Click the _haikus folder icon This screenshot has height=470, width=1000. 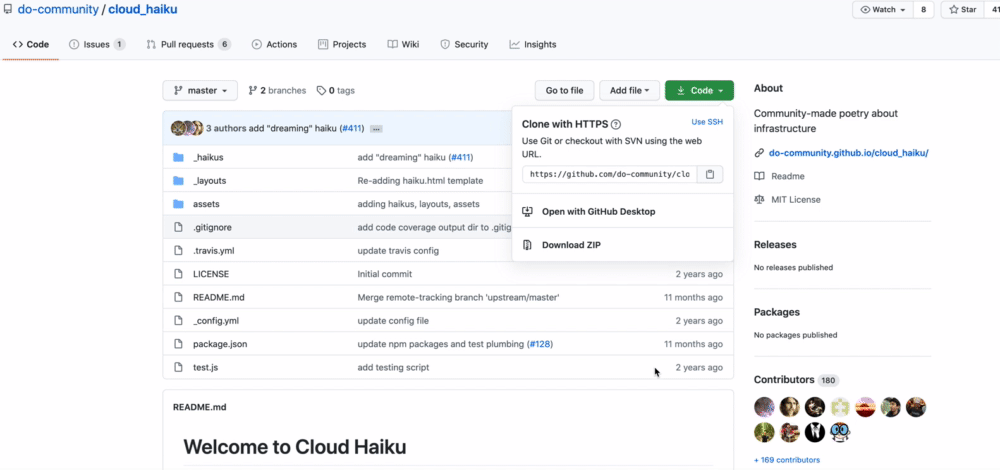pyautogui.click(x=179, y=157)
